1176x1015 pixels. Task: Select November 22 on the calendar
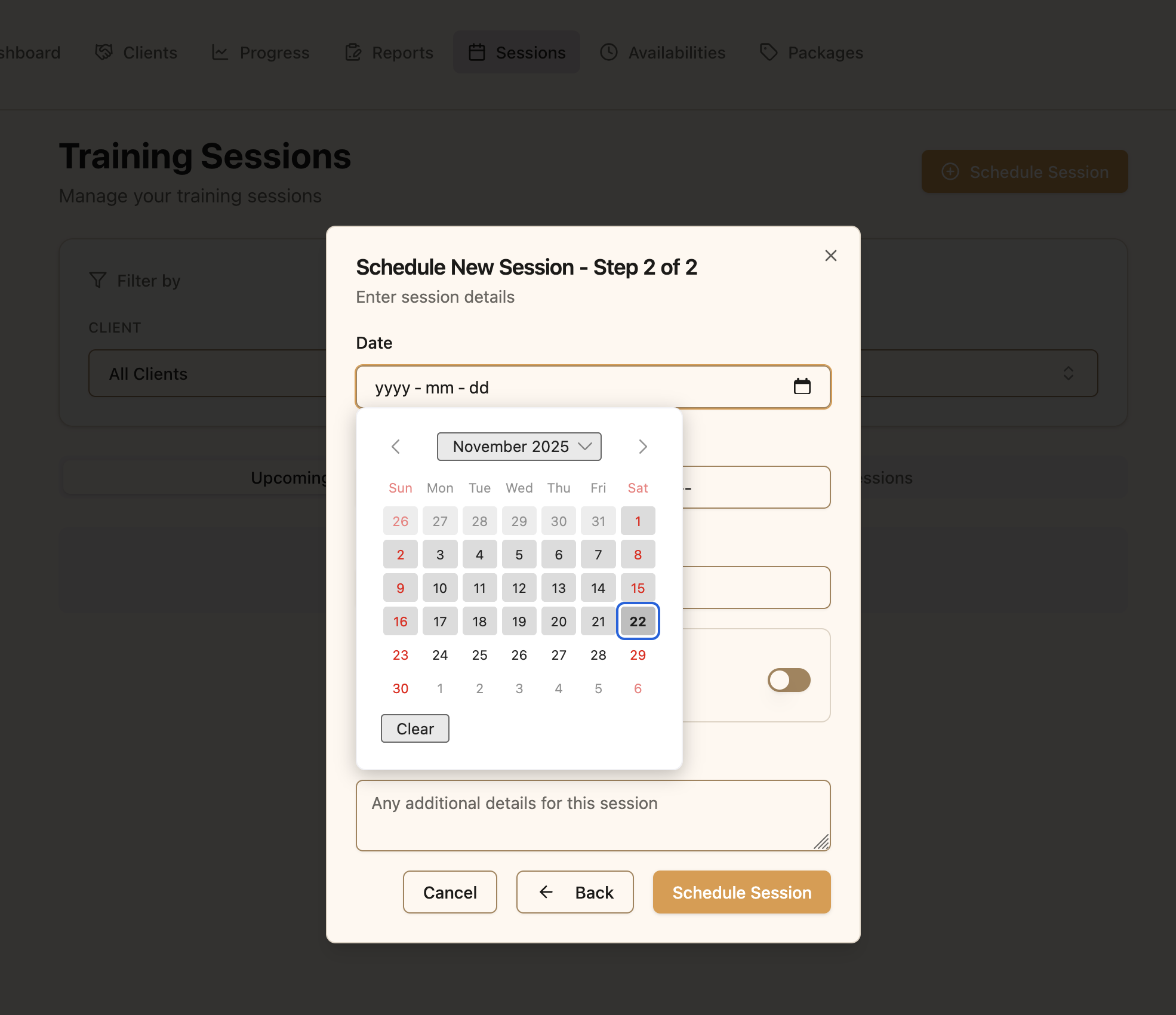click(638, 621)
